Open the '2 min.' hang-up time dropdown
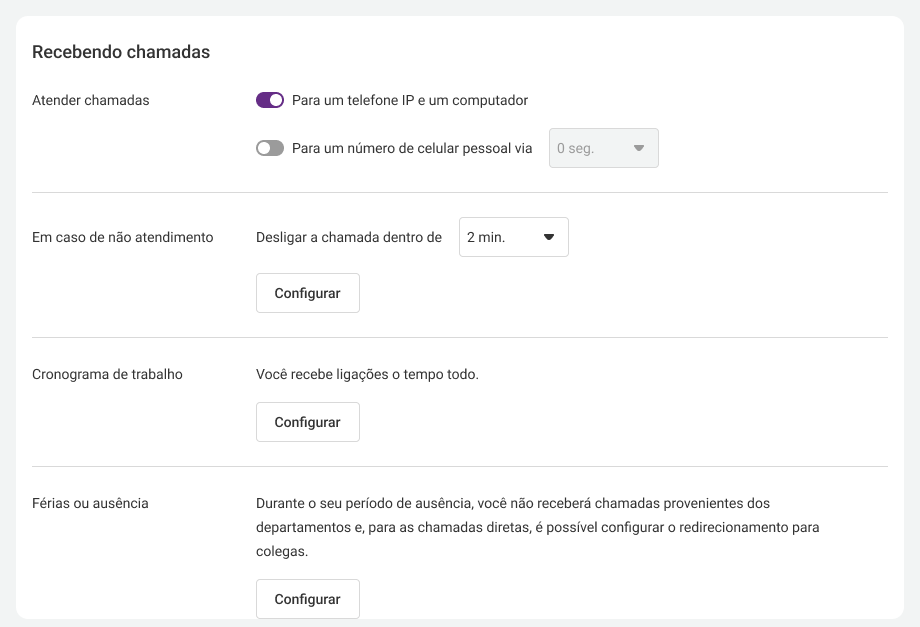This screenshot has width=920, height=627. (513, 237)
